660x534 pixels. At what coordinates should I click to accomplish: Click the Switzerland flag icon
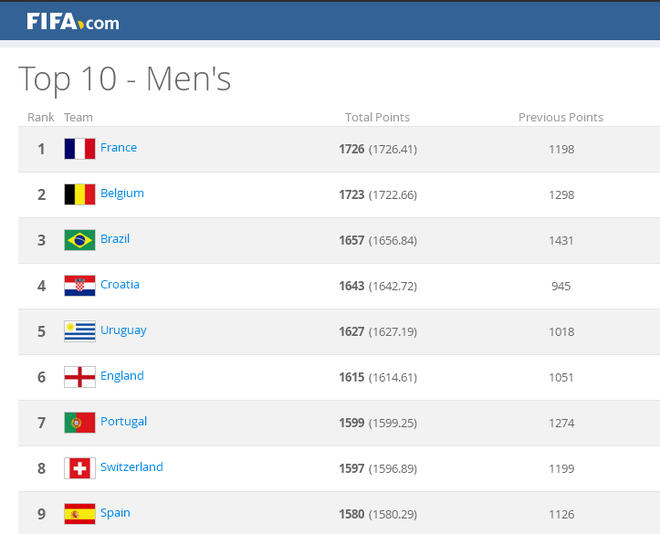[x=80, y=468]
